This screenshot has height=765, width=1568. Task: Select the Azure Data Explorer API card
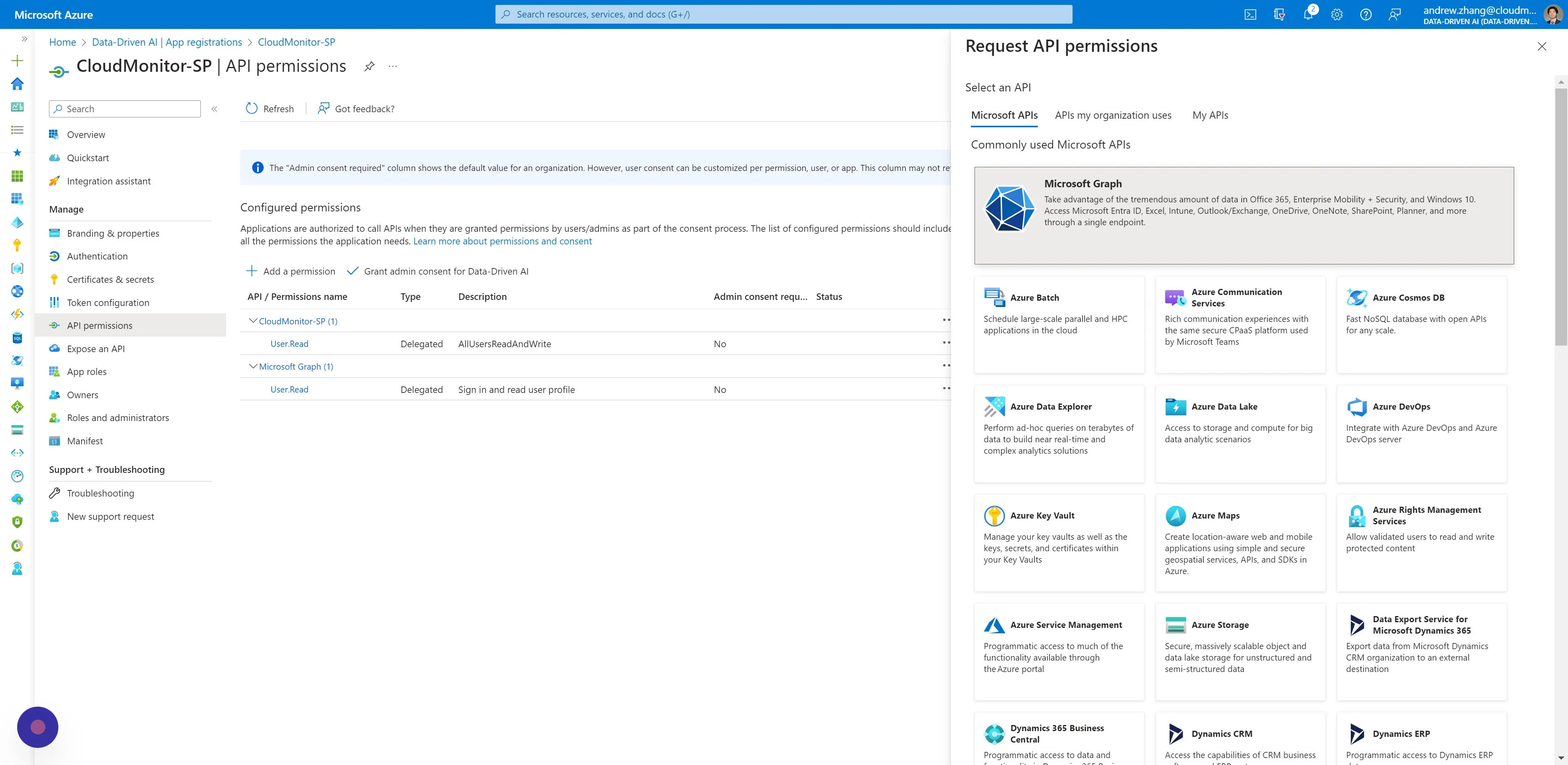(x=1059, y=434)
